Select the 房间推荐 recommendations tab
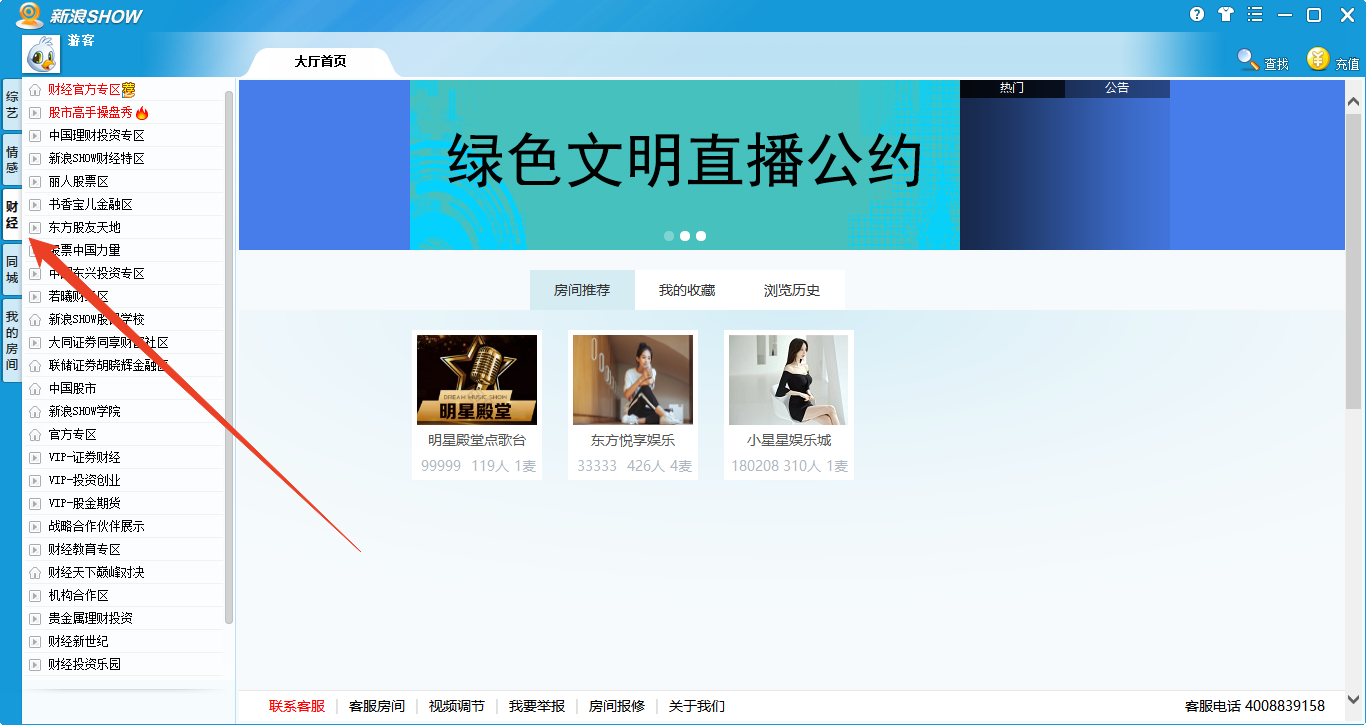This screenshot has width=1366, height=725. 582,289
